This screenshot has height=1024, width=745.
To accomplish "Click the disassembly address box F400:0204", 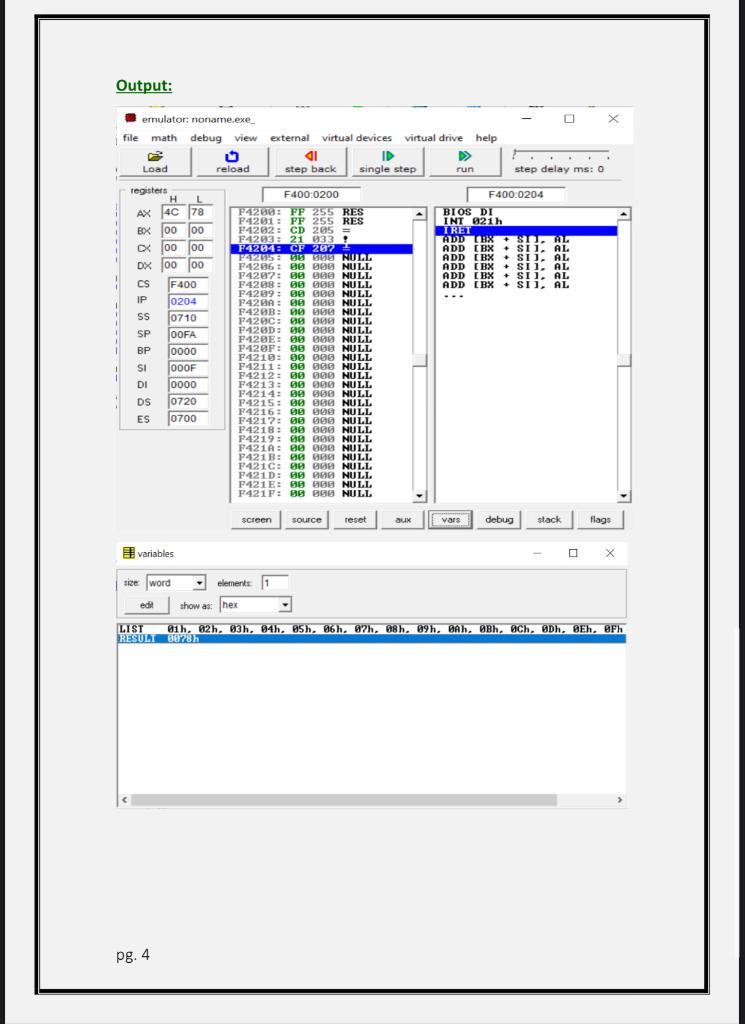I will tap(516, 195).
